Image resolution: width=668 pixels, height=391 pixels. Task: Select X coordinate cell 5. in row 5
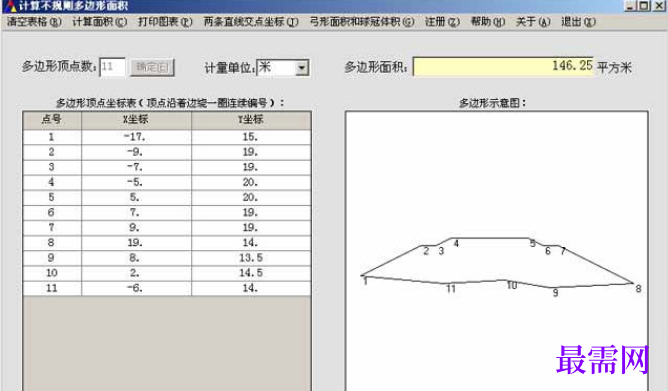tap(136, 198)
